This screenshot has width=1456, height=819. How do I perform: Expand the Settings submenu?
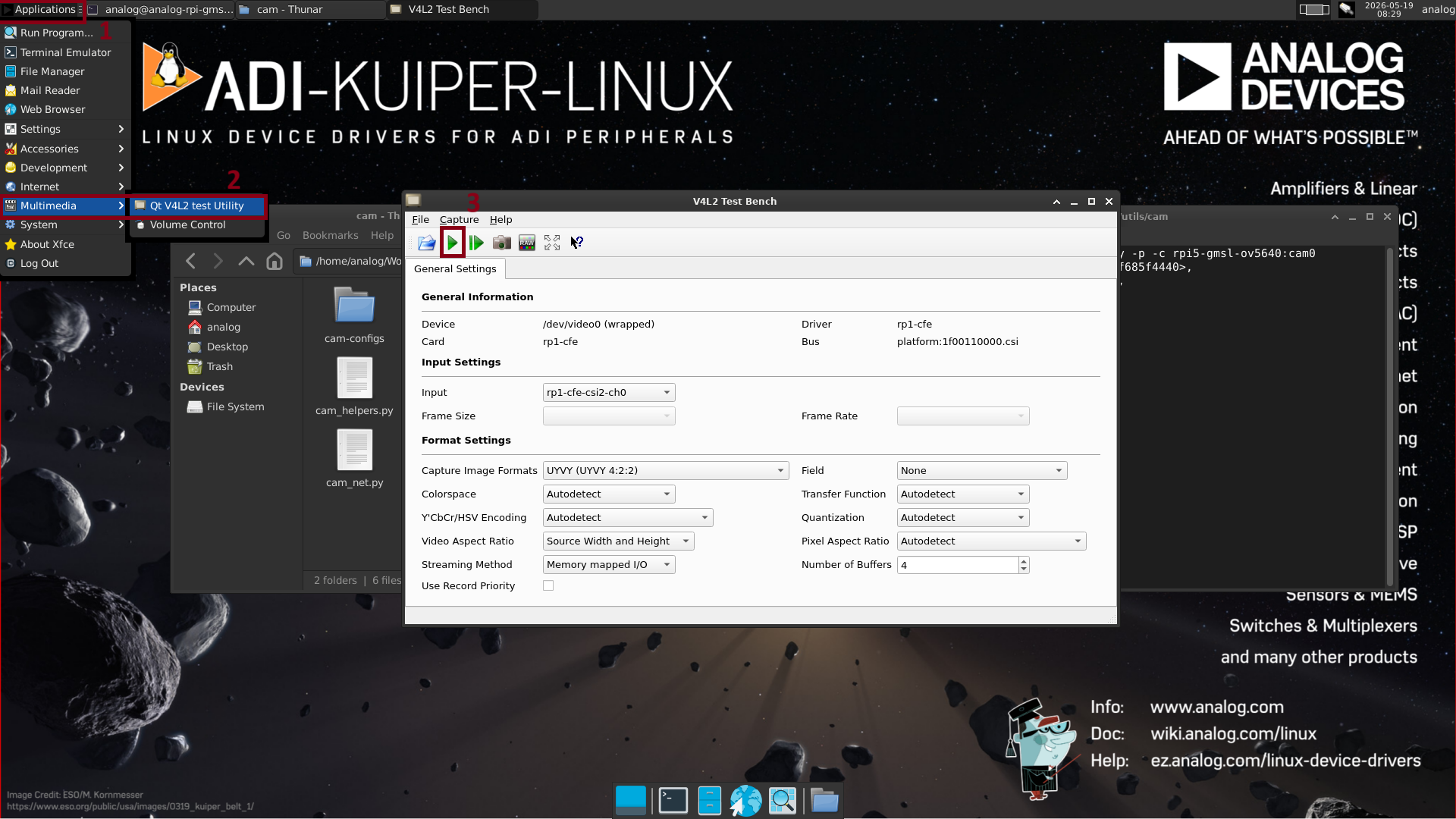pyautogui.click(x=65, y=129)
